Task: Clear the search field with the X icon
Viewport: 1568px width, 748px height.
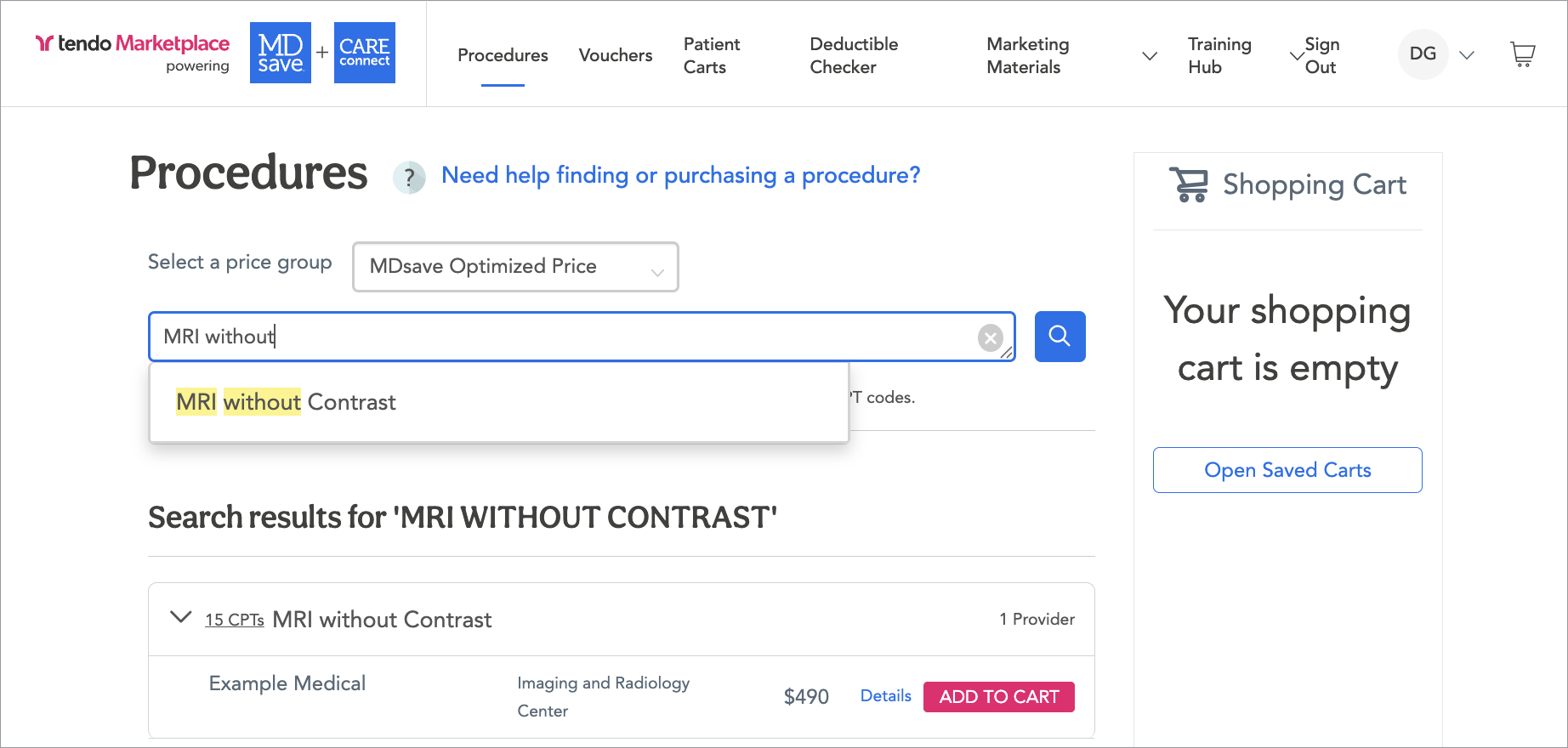Action: click(990, 338)
